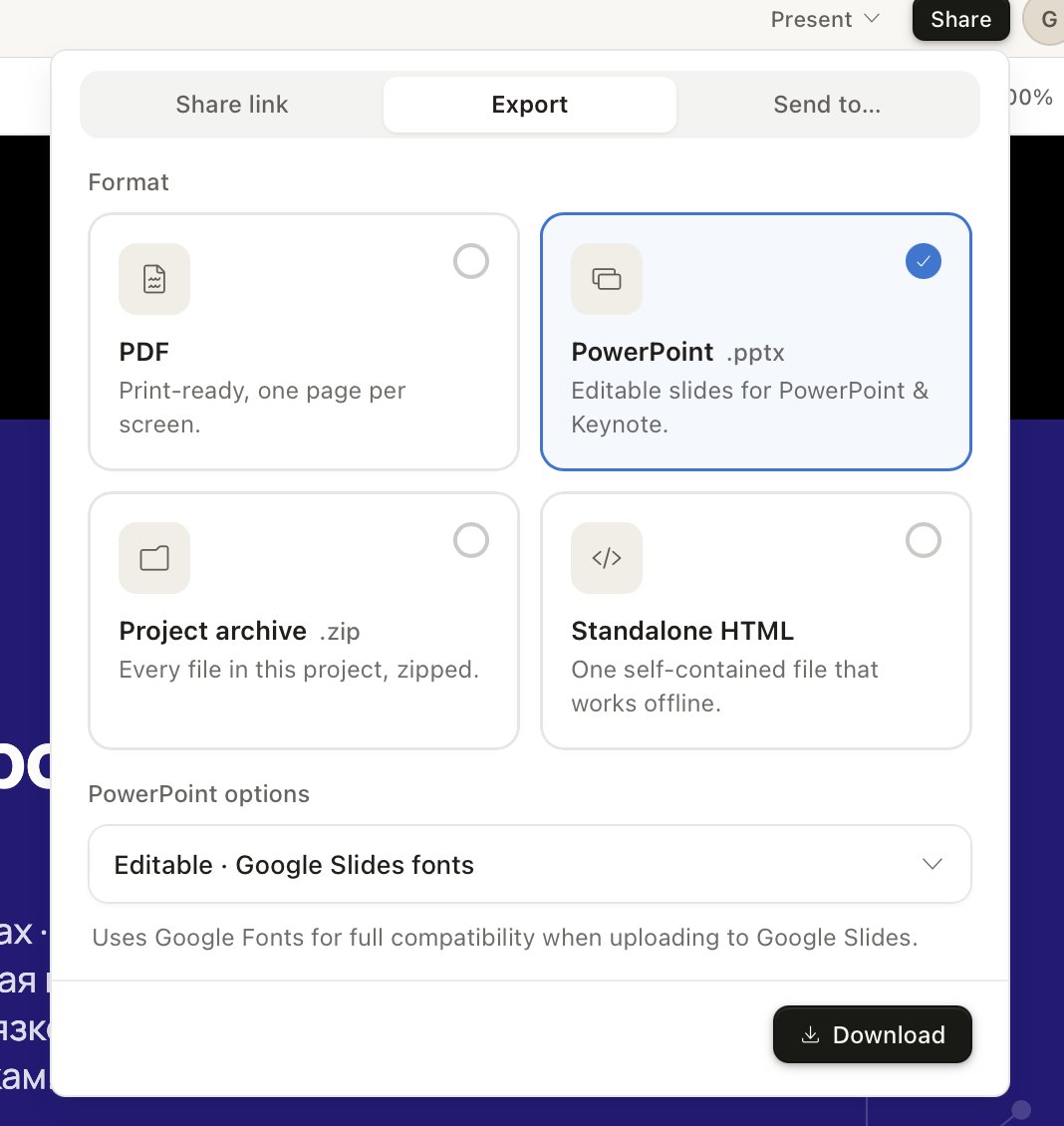
Task: Click the Download button
Action: coord(873,1034)
